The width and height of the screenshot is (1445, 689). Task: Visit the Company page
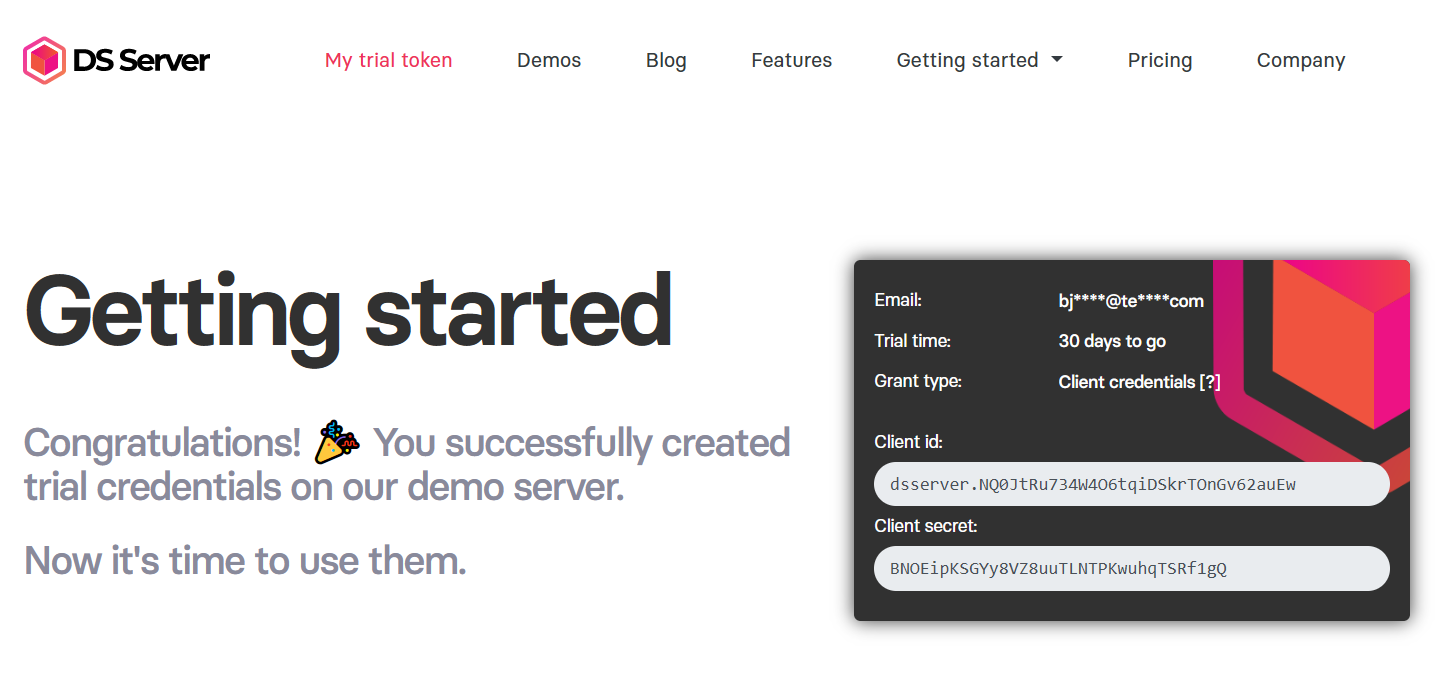(1301, 60)
